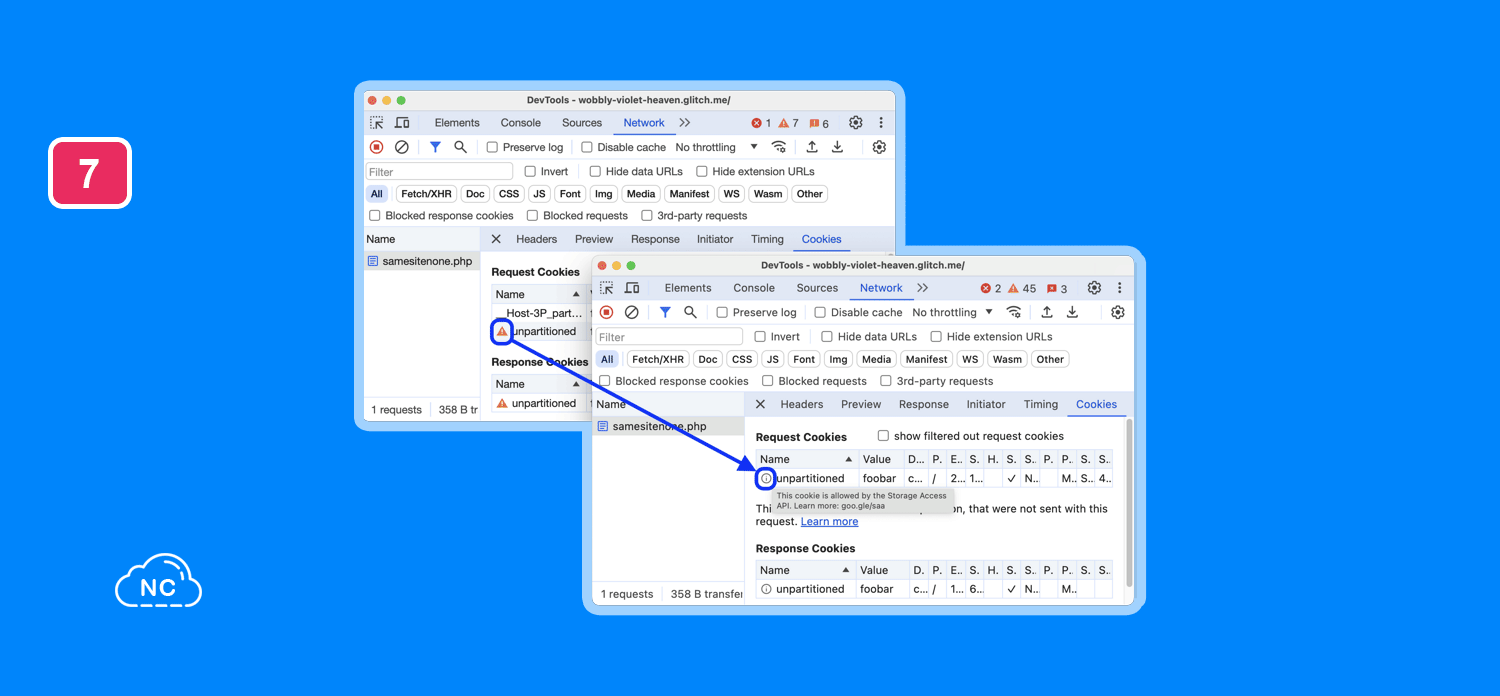Viewport: 1500px width, 696px height.
Task: Select Img filter in back window
Action: 603,194
